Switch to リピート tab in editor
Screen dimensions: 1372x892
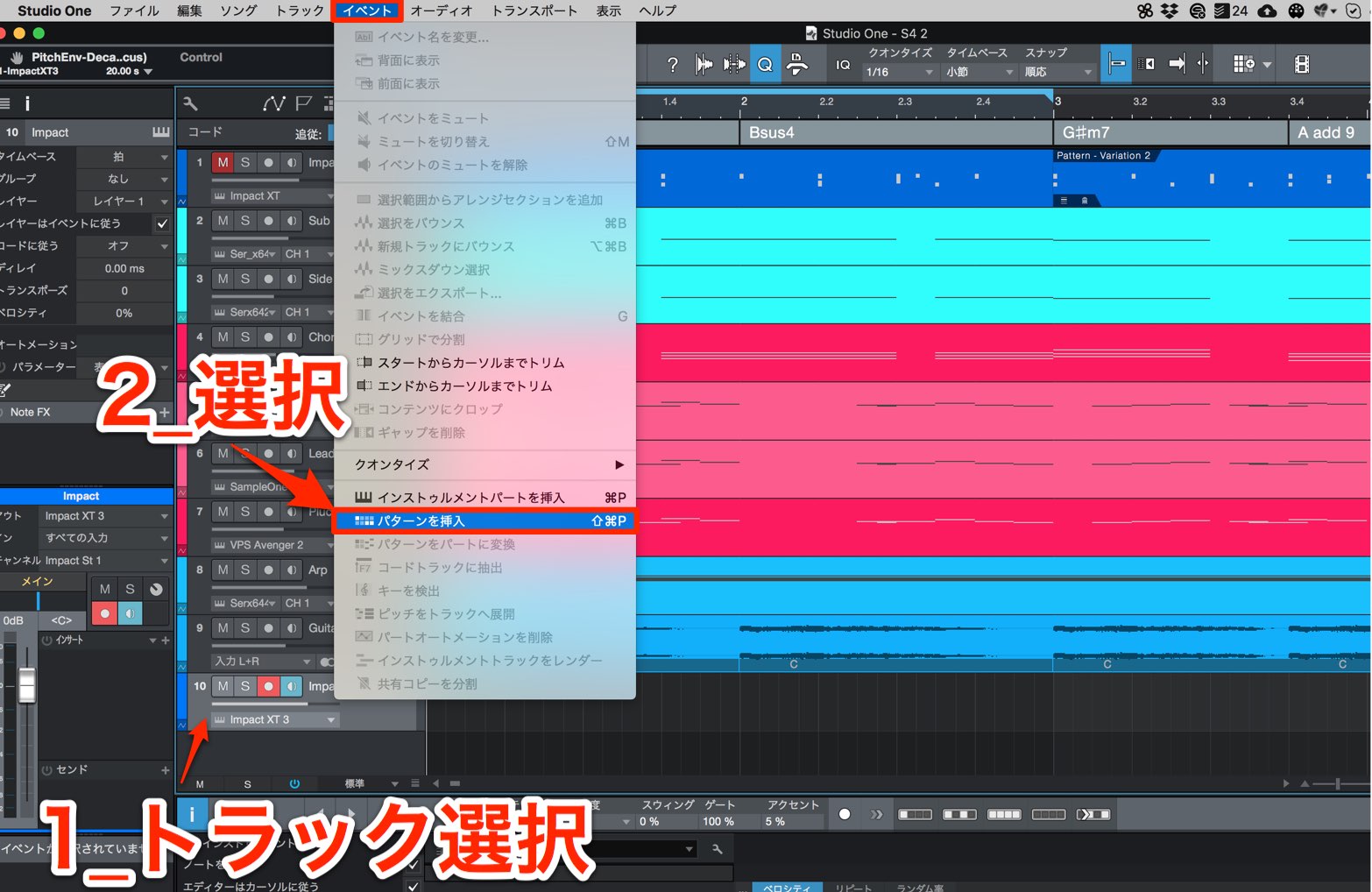(x=853, y=887)
